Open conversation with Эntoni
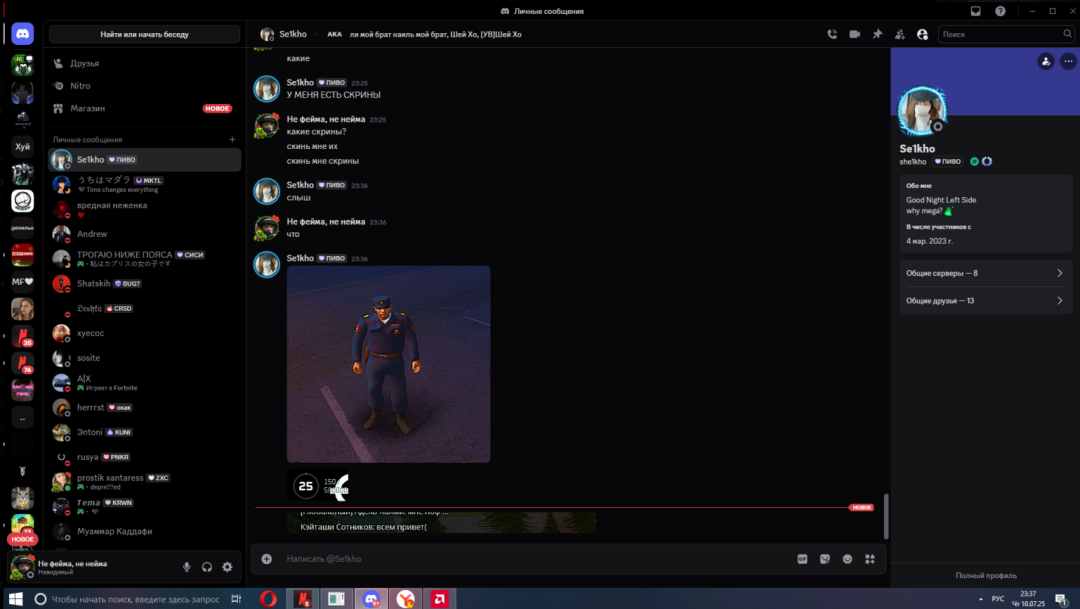Viewport: 1080px width, 609px height. 145,432
